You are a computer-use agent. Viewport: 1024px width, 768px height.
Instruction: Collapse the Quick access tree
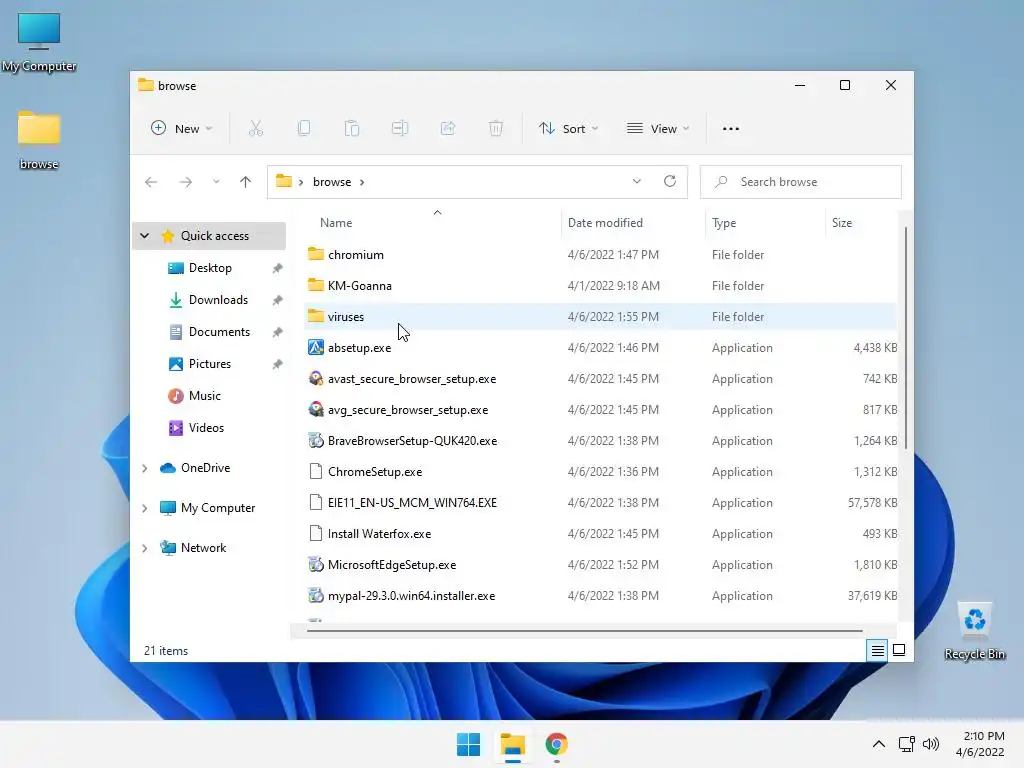(x=145, y=236)
